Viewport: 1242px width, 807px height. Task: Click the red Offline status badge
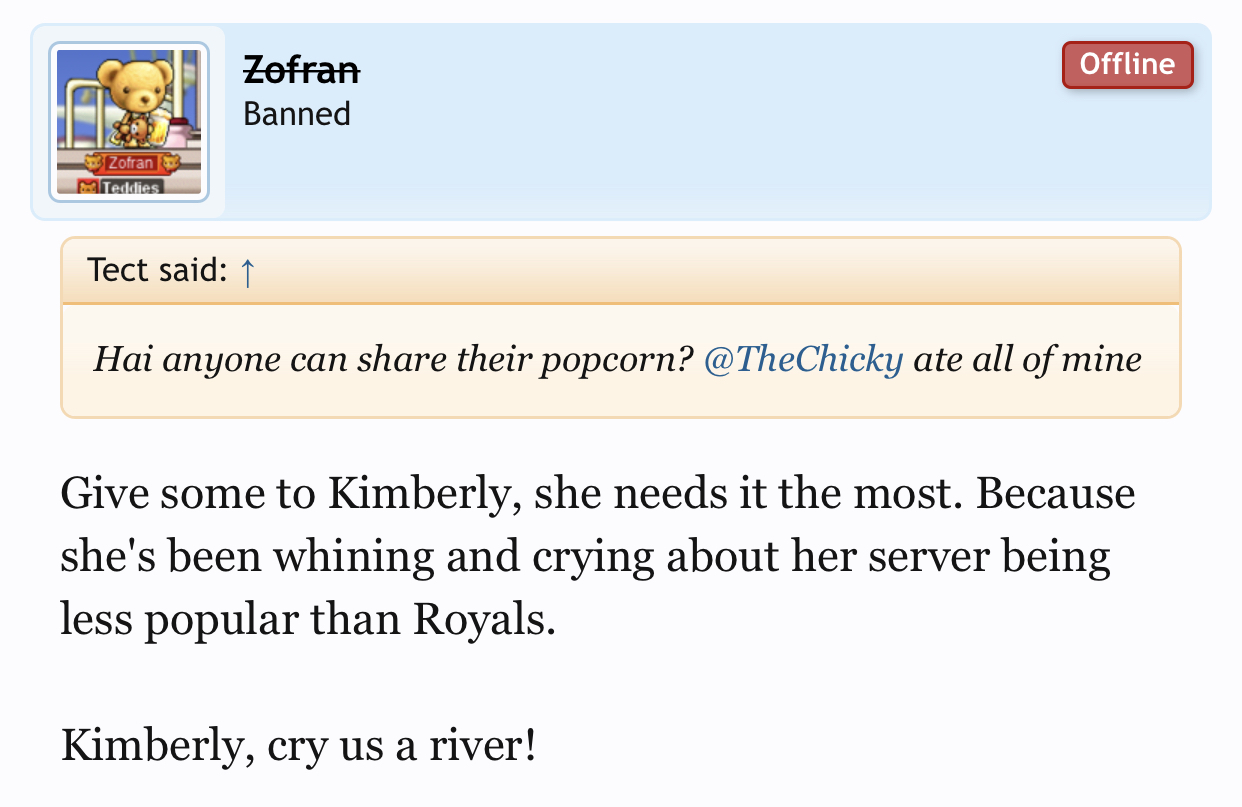coord(1127,65)
